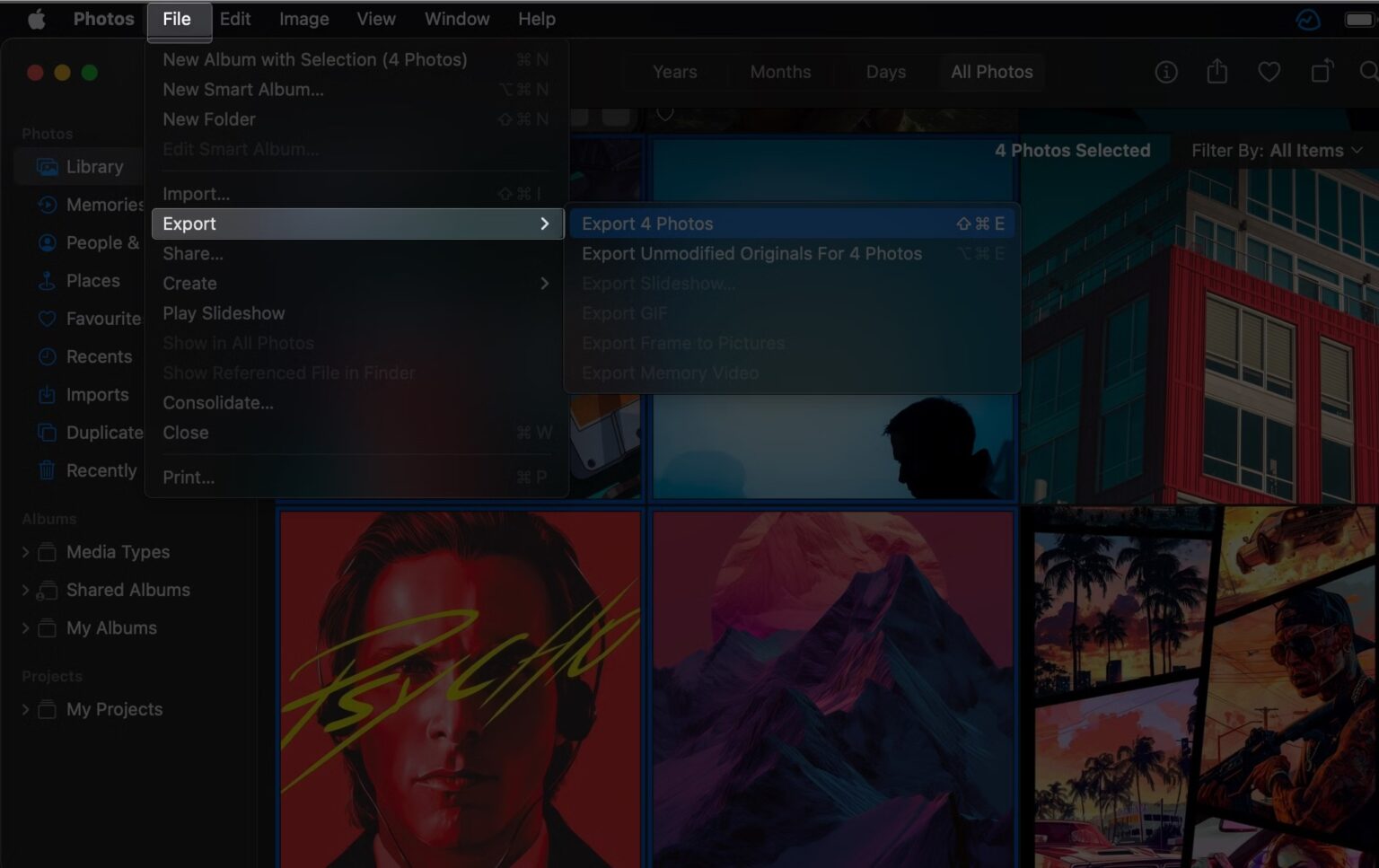Choose Export 4 Photos

(646, 224)
